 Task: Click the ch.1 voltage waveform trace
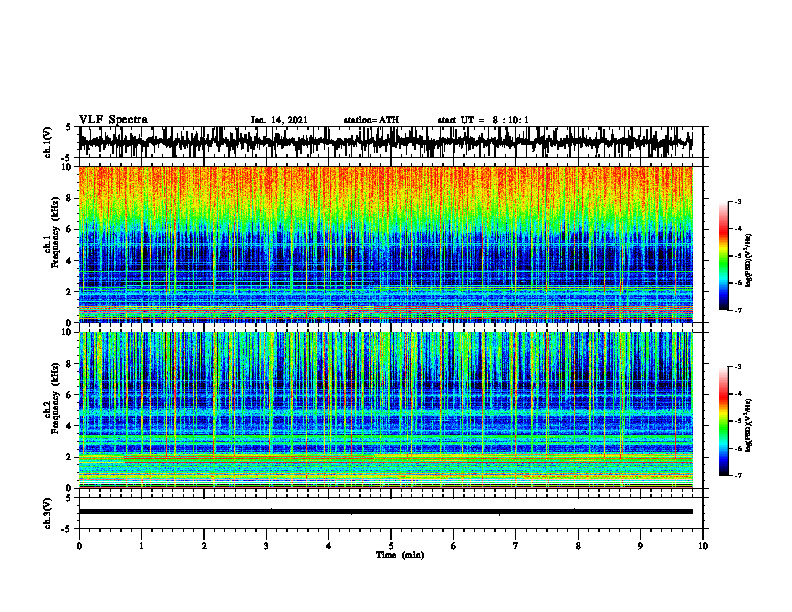point(385,142)
